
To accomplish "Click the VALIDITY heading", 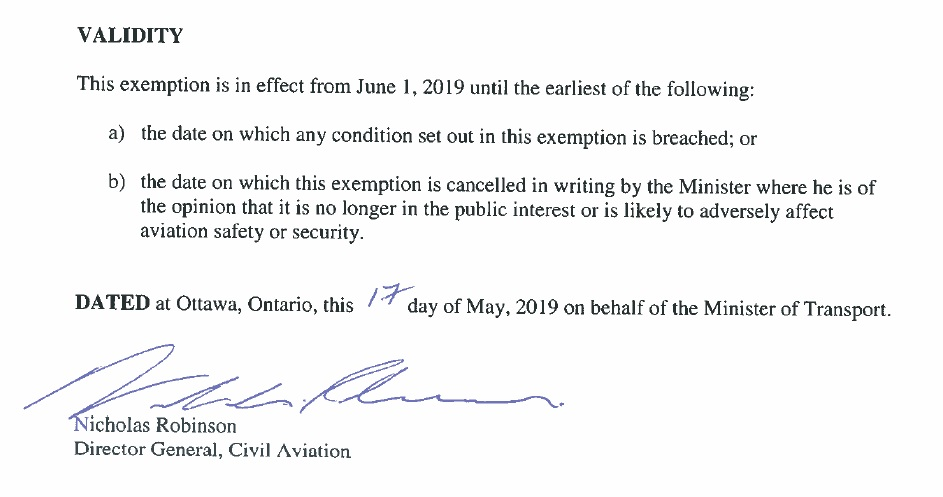I will tap(130, 36).
